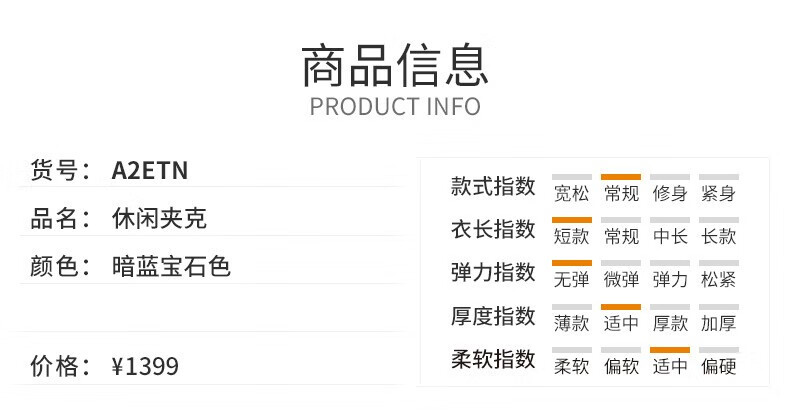
Task: Choose 修身 style option
Action: click(670, 193)
